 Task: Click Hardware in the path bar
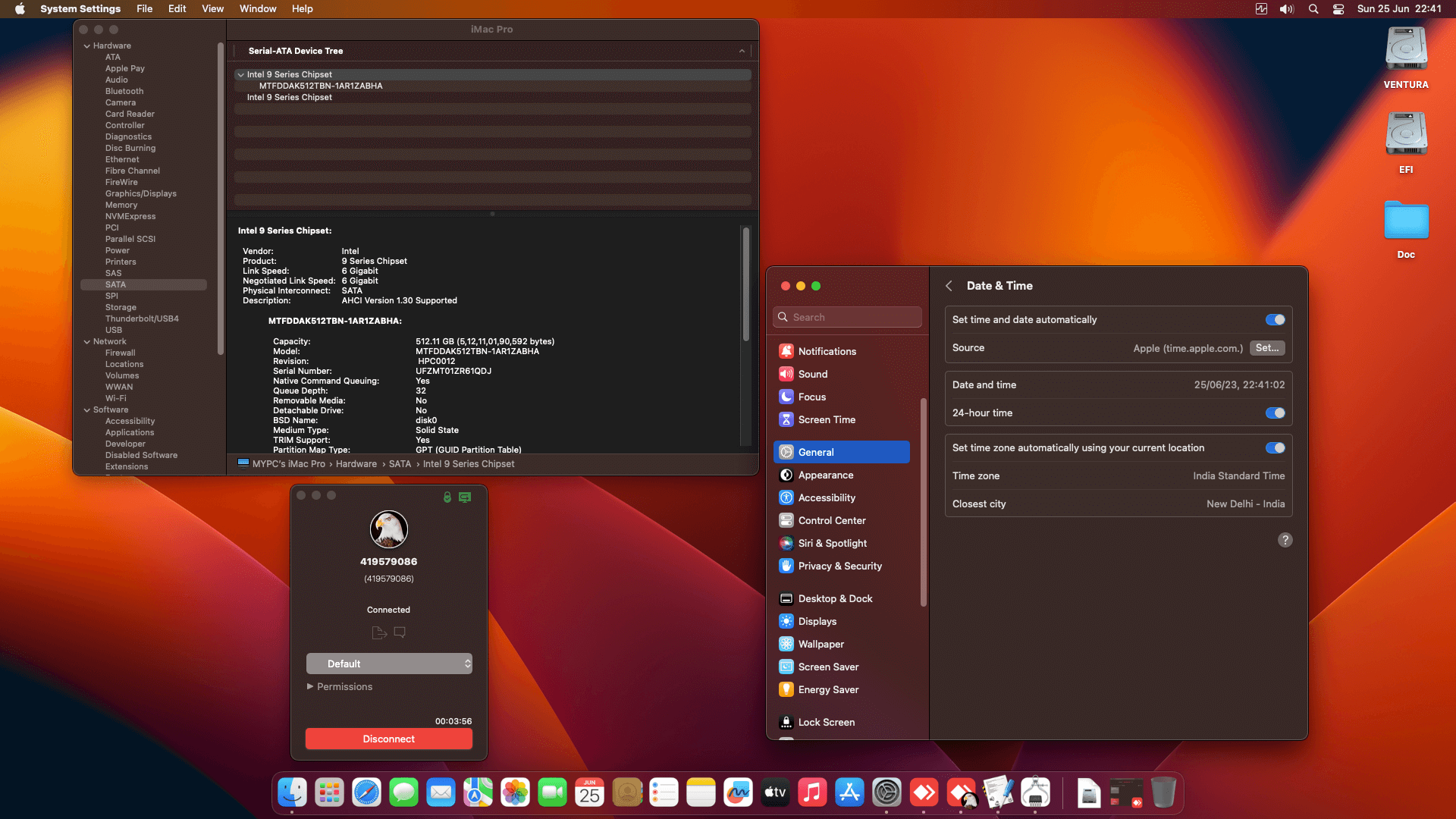pyautogui.click(x=356, y=464)
